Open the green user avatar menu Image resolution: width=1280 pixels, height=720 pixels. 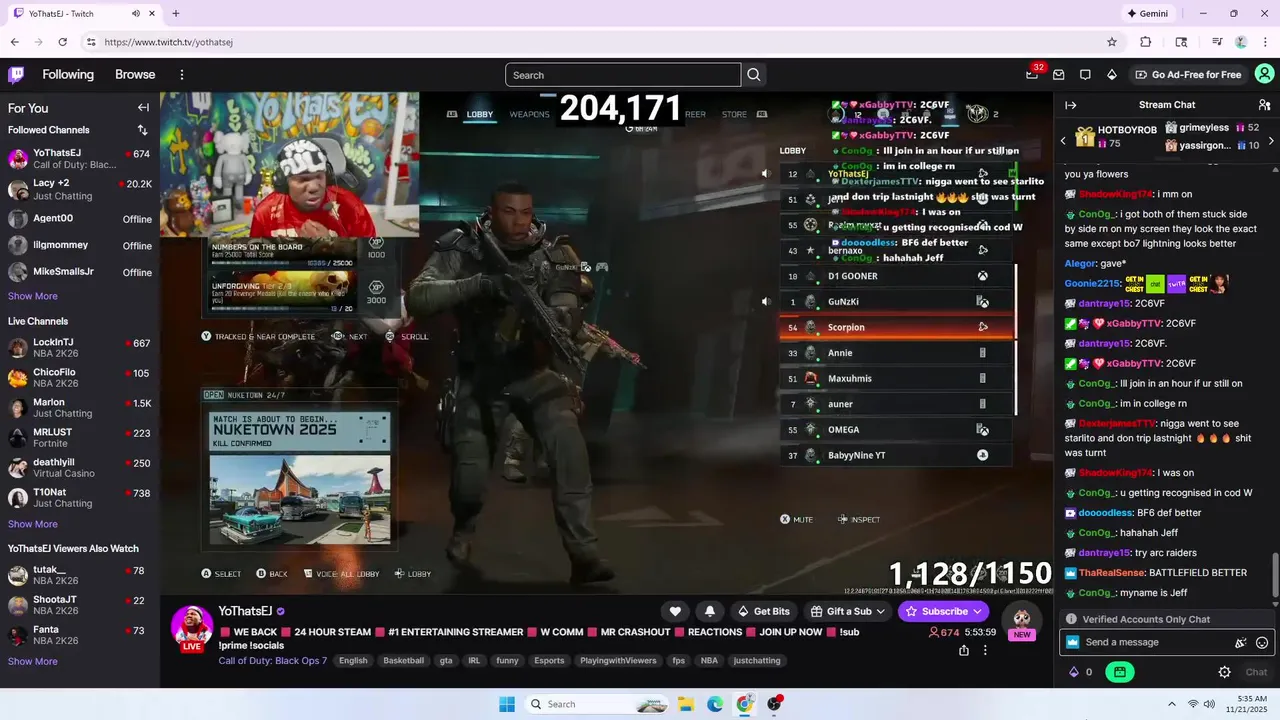coord(1264,75)
